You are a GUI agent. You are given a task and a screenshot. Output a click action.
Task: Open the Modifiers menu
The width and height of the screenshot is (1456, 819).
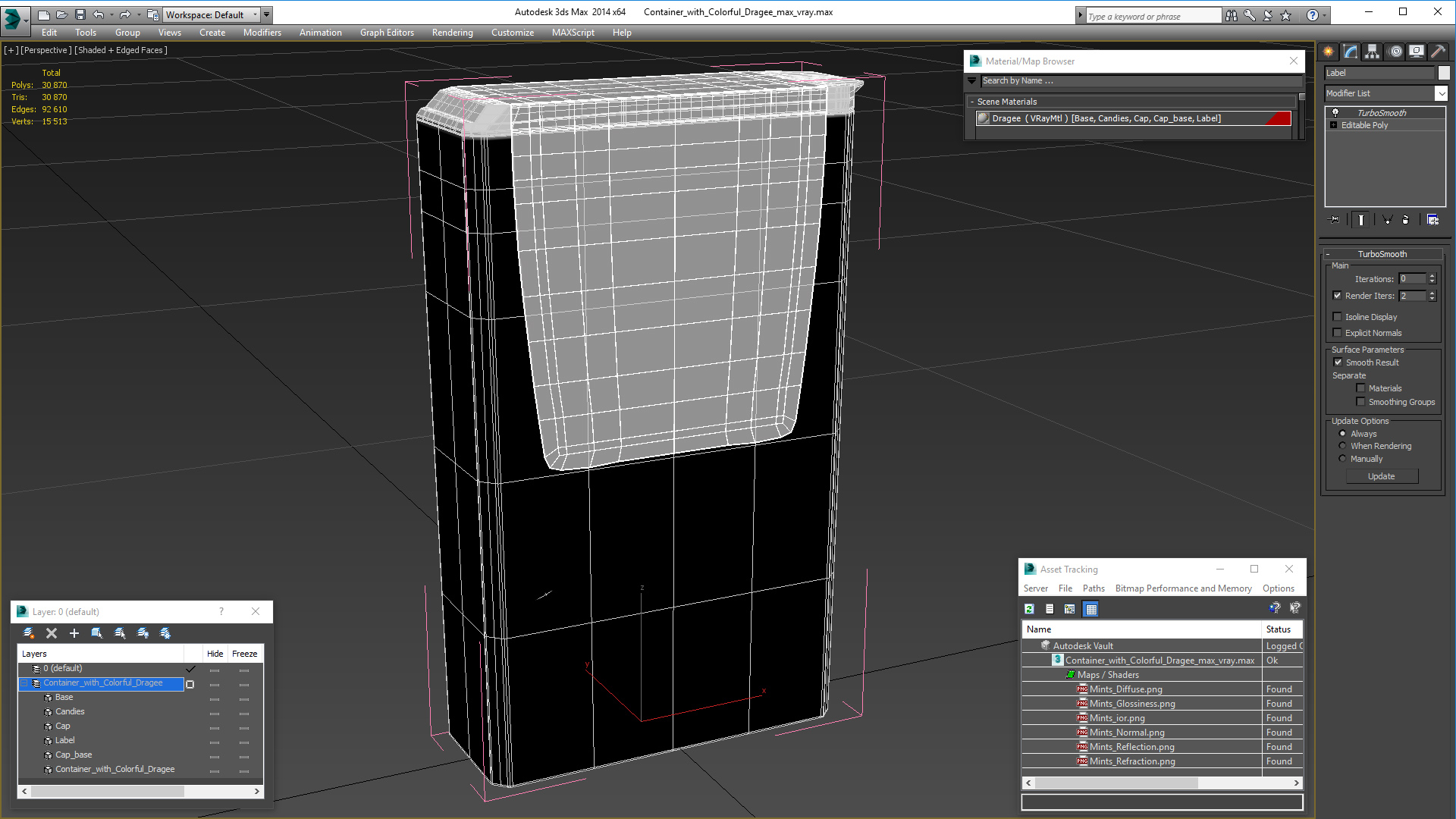262,33
